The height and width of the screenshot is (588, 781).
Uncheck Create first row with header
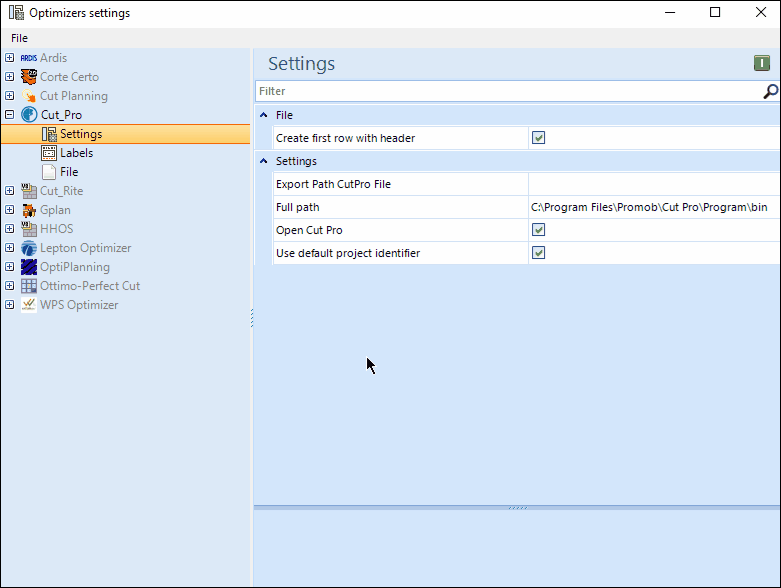(x=538, y=137)
